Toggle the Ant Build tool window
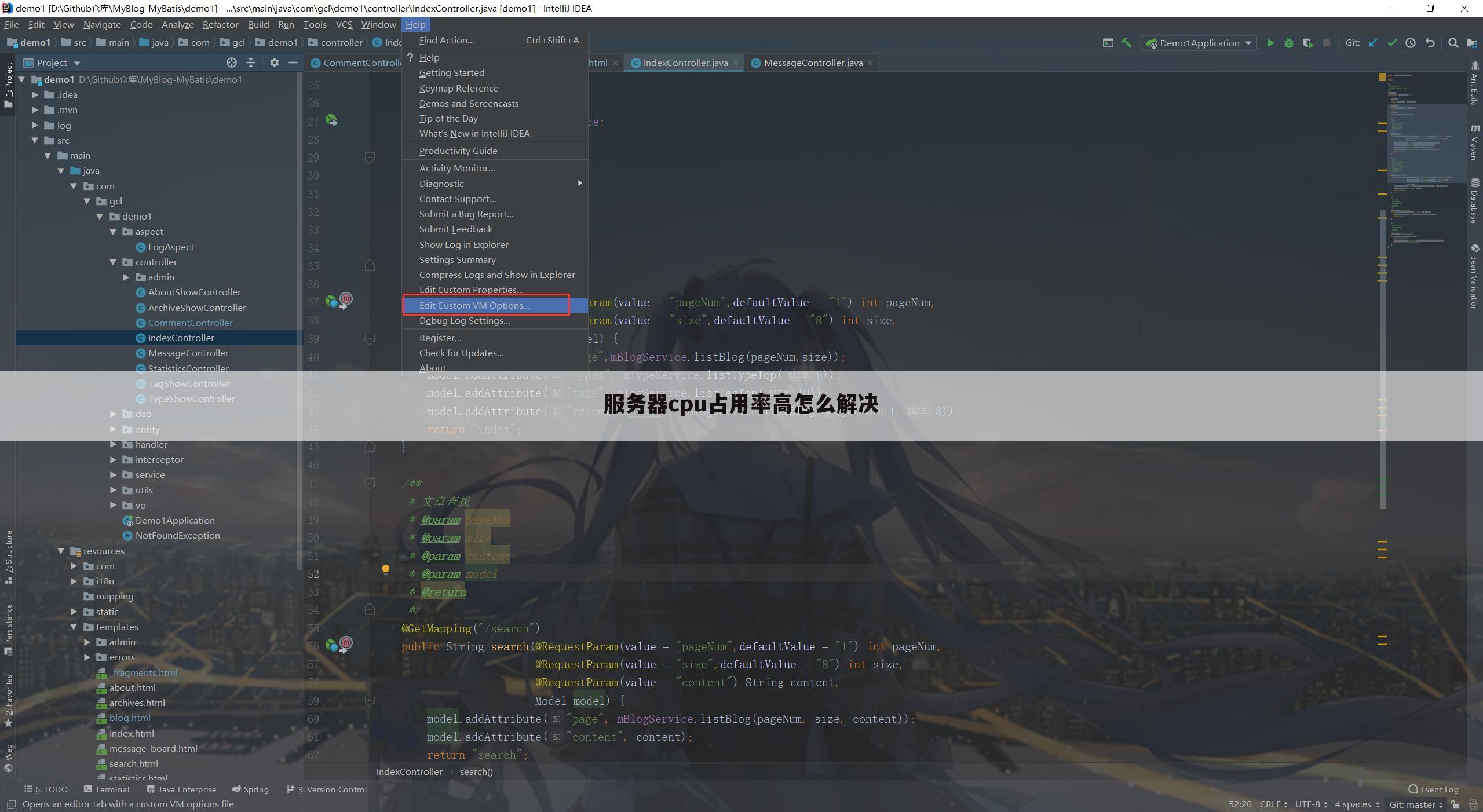Screen dimensions: 1483x812 point(1474,84)
